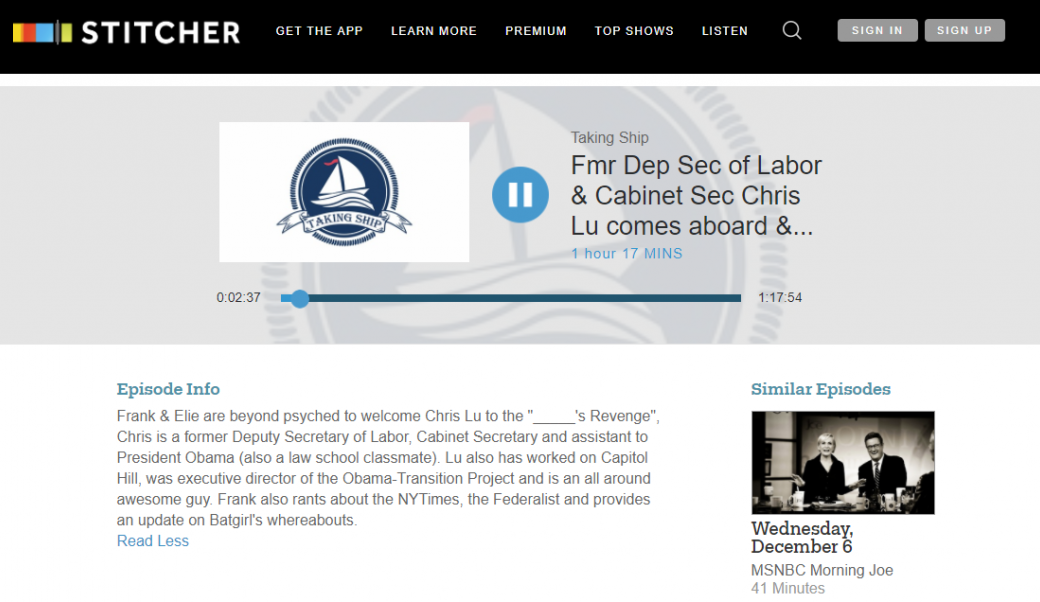Select the Listen menu item

(x=725, y=31)
